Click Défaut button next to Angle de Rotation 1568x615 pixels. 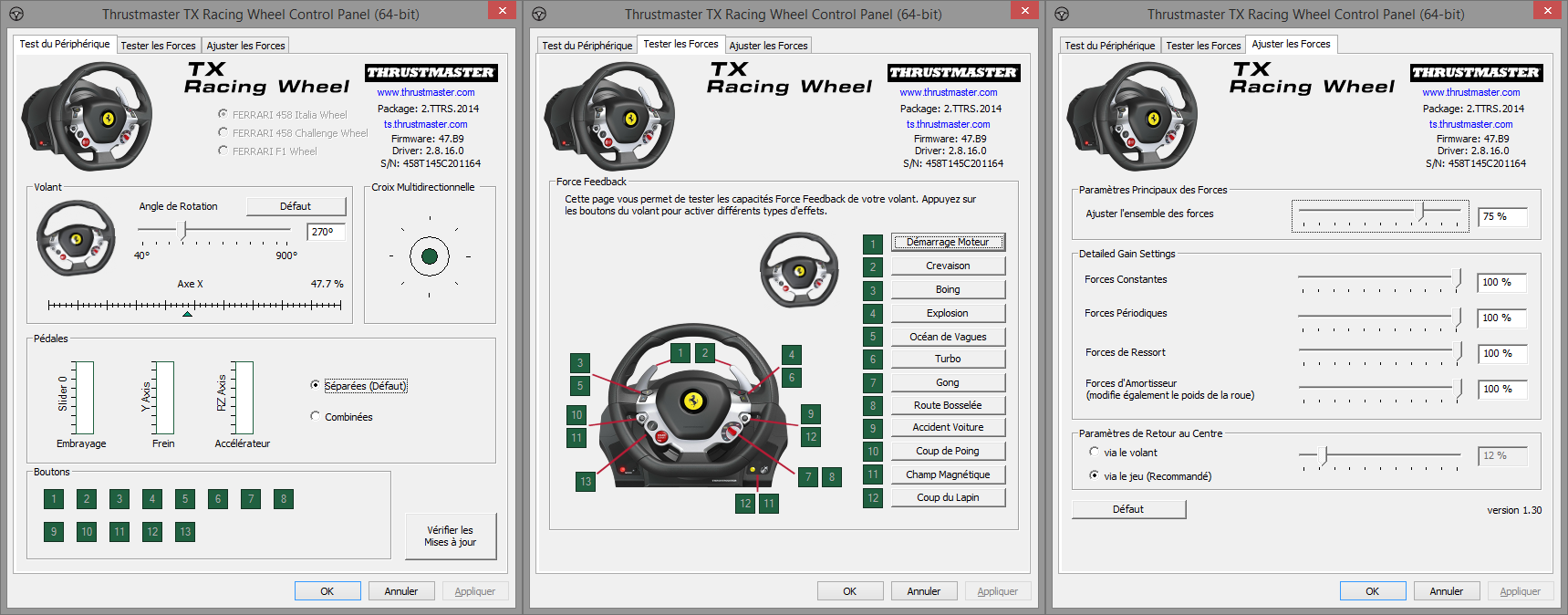coord(296,206)
